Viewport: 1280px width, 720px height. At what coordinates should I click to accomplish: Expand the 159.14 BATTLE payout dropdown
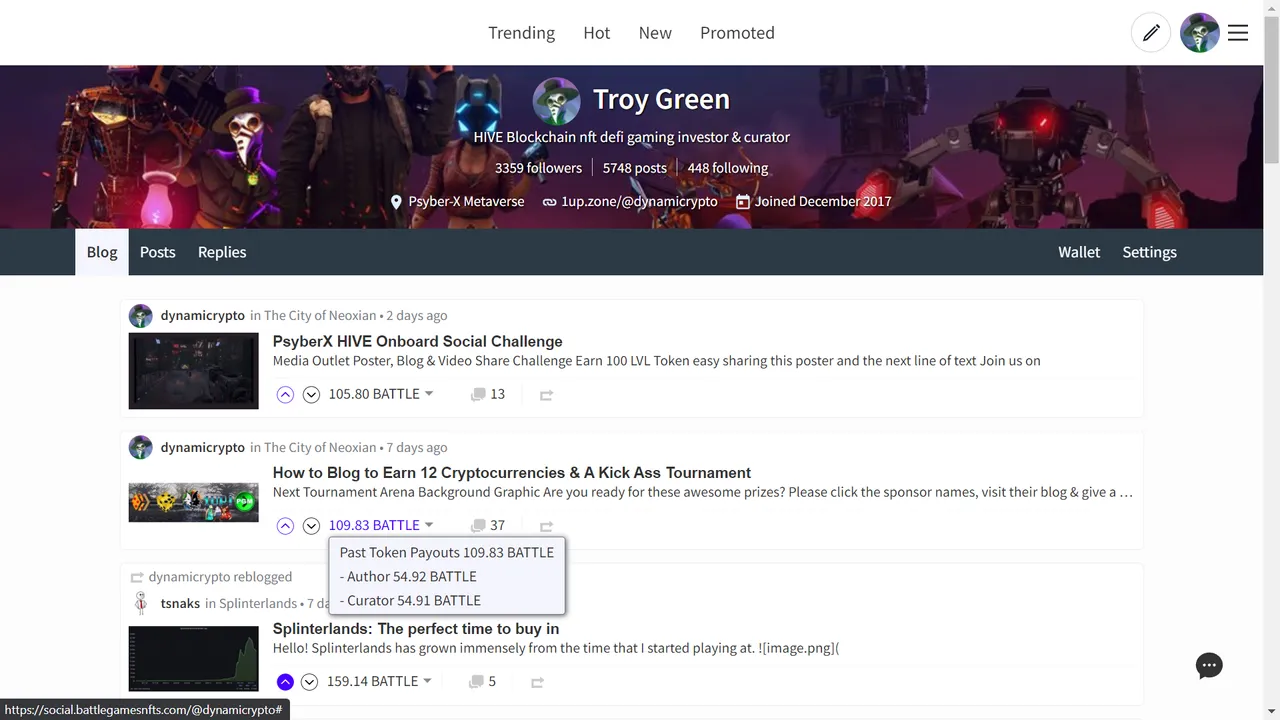click(x=379, y=681)
